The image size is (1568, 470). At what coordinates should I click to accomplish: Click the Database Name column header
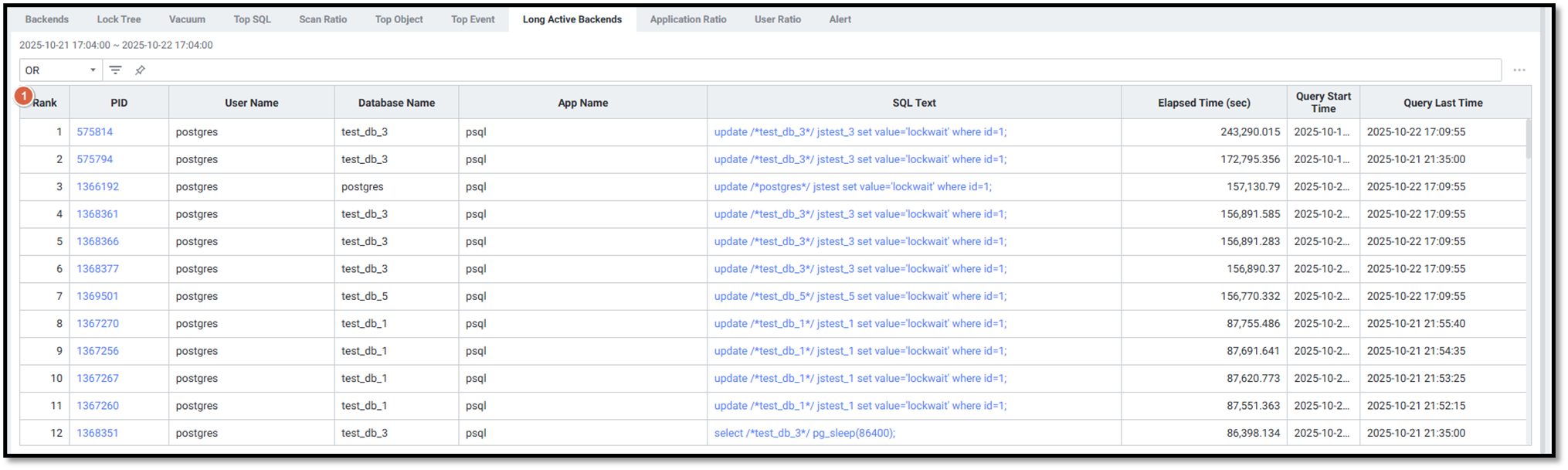396,103
